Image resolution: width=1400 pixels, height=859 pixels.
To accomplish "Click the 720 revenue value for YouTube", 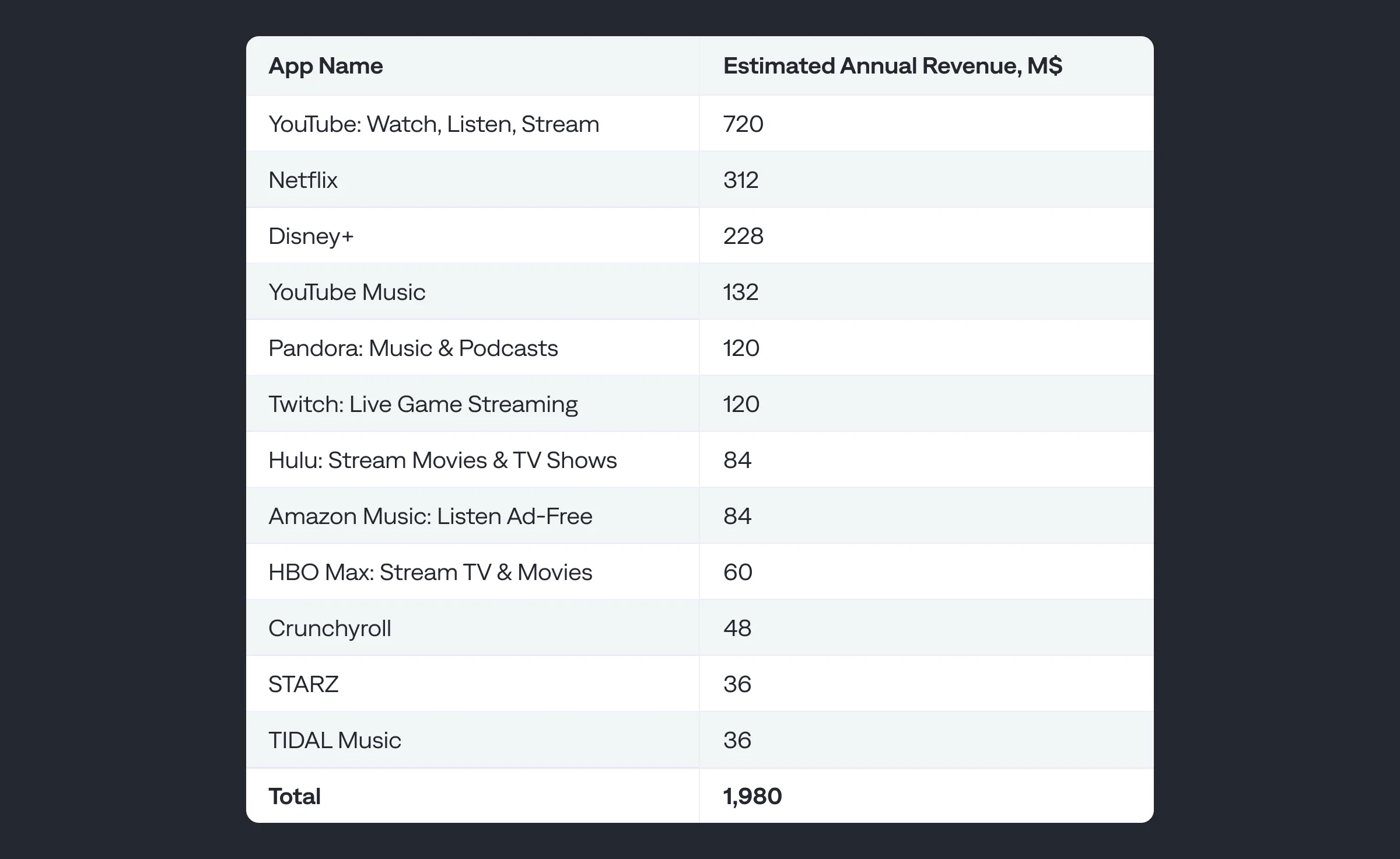I will 742,124.
